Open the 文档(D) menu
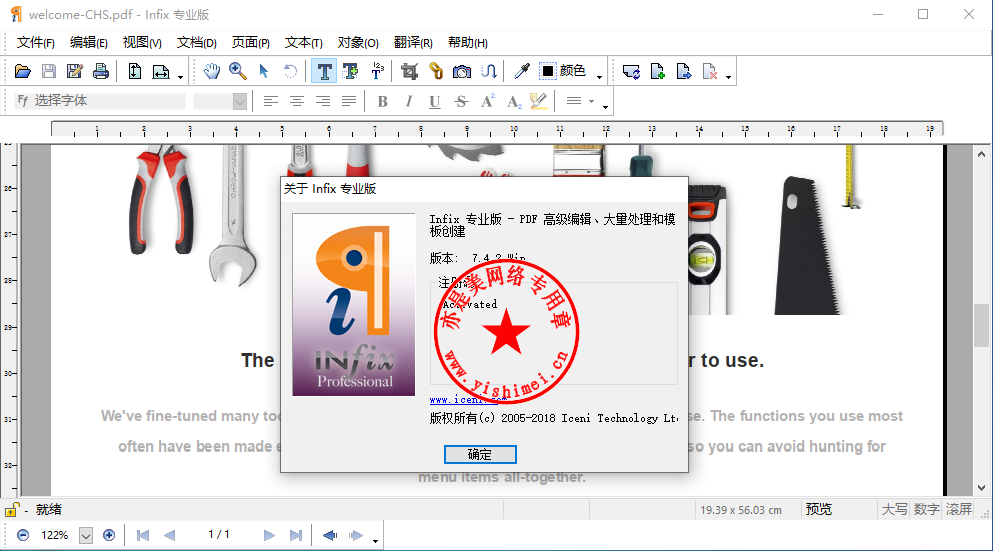Screen dimensions: 993x551 coord(196,42)
